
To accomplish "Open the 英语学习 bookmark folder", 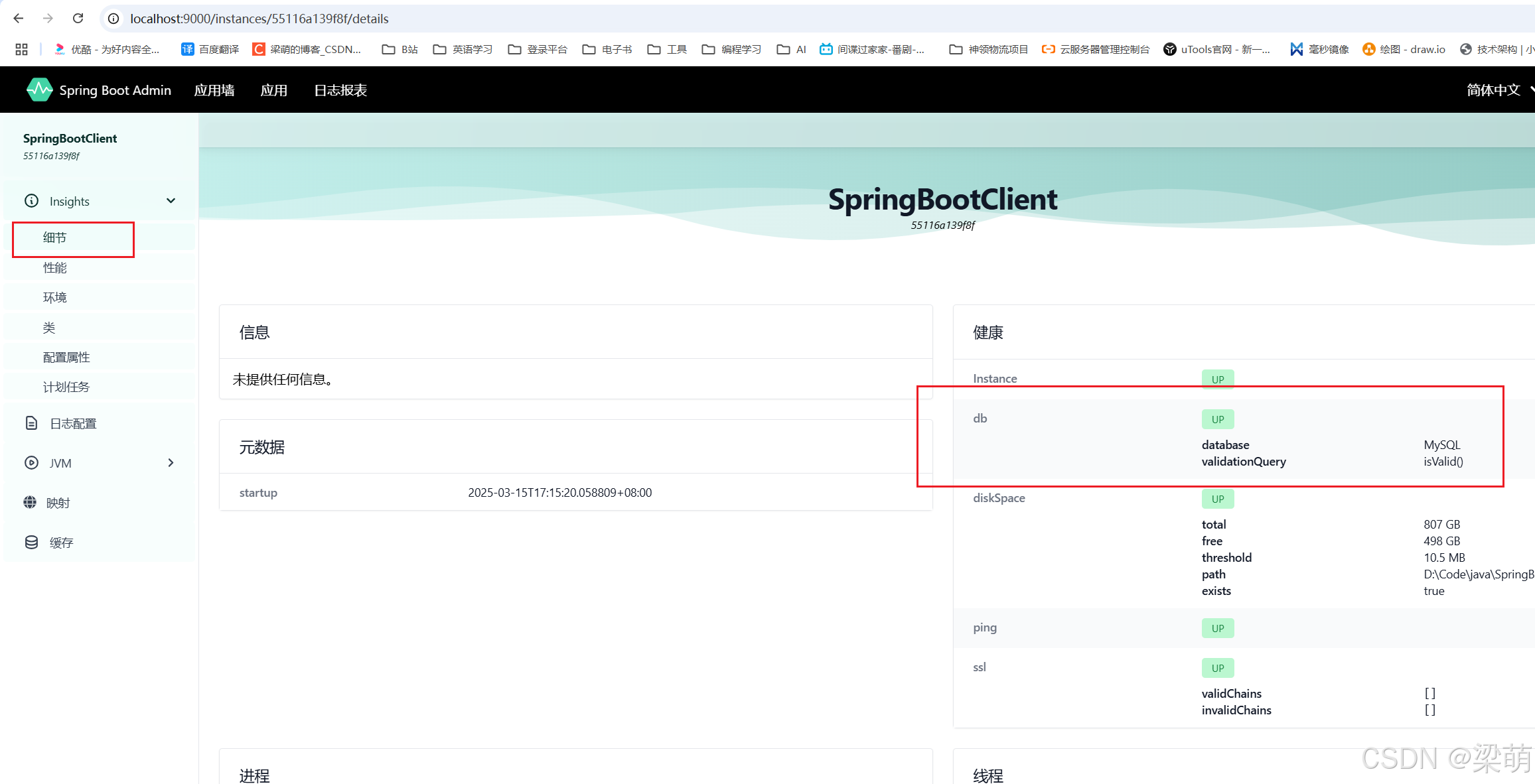I will click(463, 49).
